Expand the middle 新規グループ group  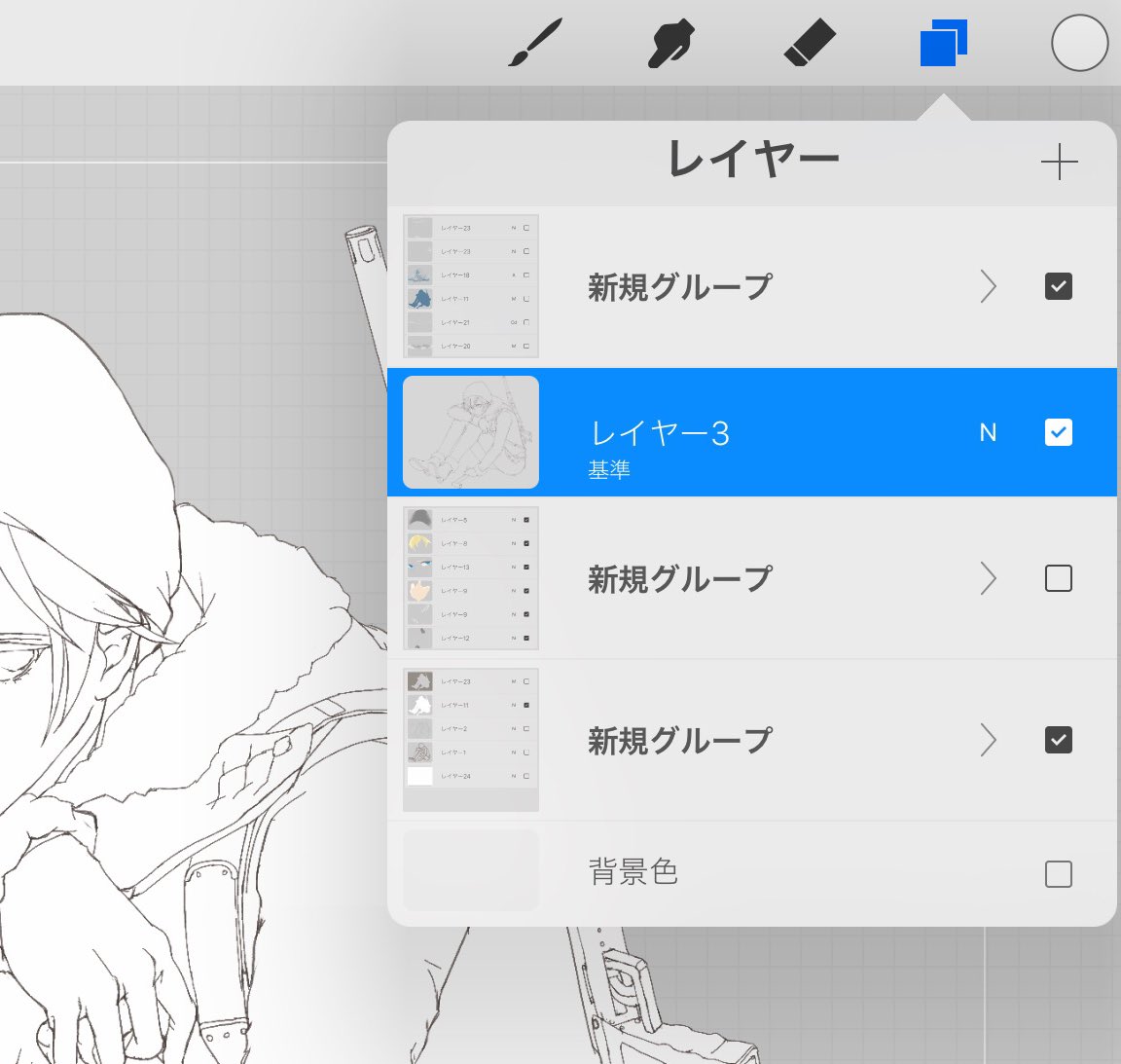[x=988, y=578]
